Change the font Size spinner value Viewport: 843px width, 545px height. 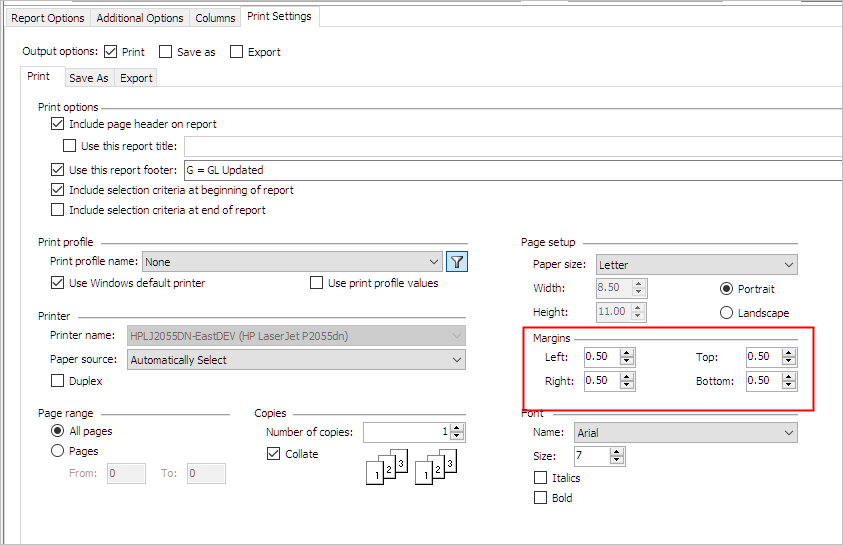(617, 456)
